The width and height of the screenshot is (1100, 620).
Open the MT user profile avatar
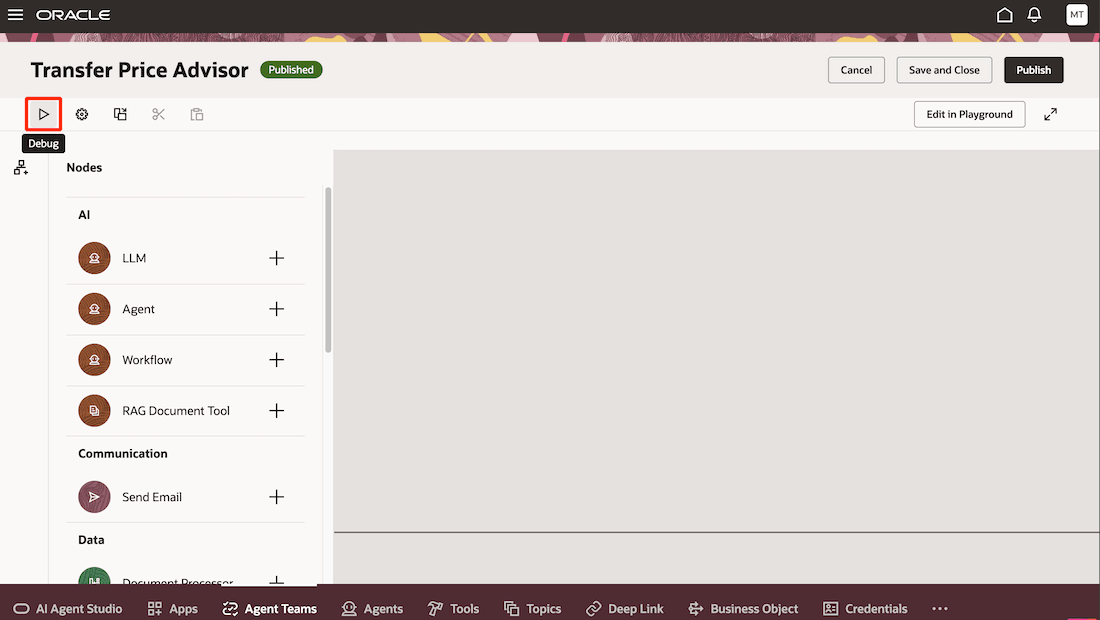tap(1076, 15)
